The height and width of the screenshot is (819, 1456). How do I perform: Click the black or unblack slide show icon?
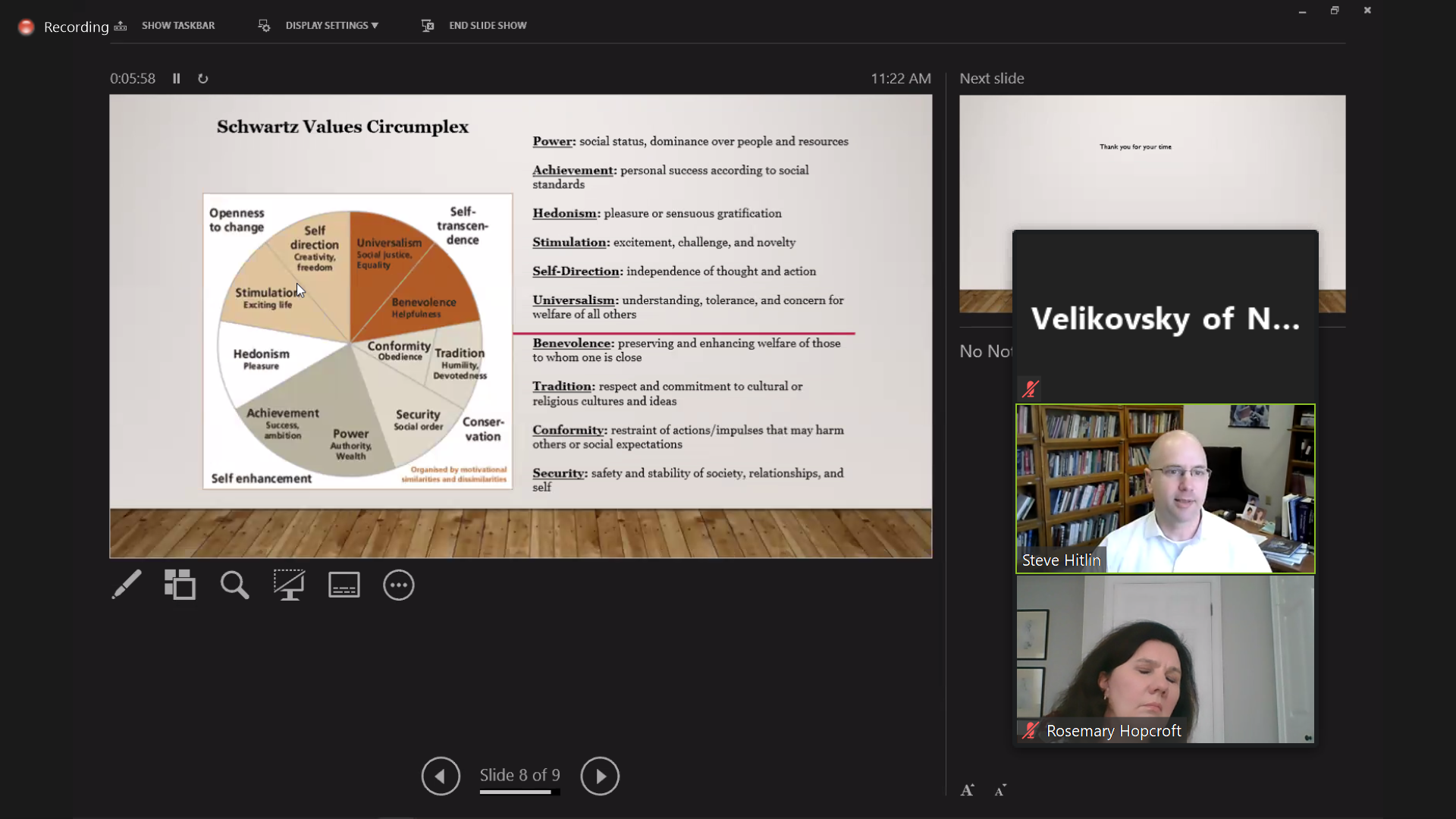pos(289,585)
